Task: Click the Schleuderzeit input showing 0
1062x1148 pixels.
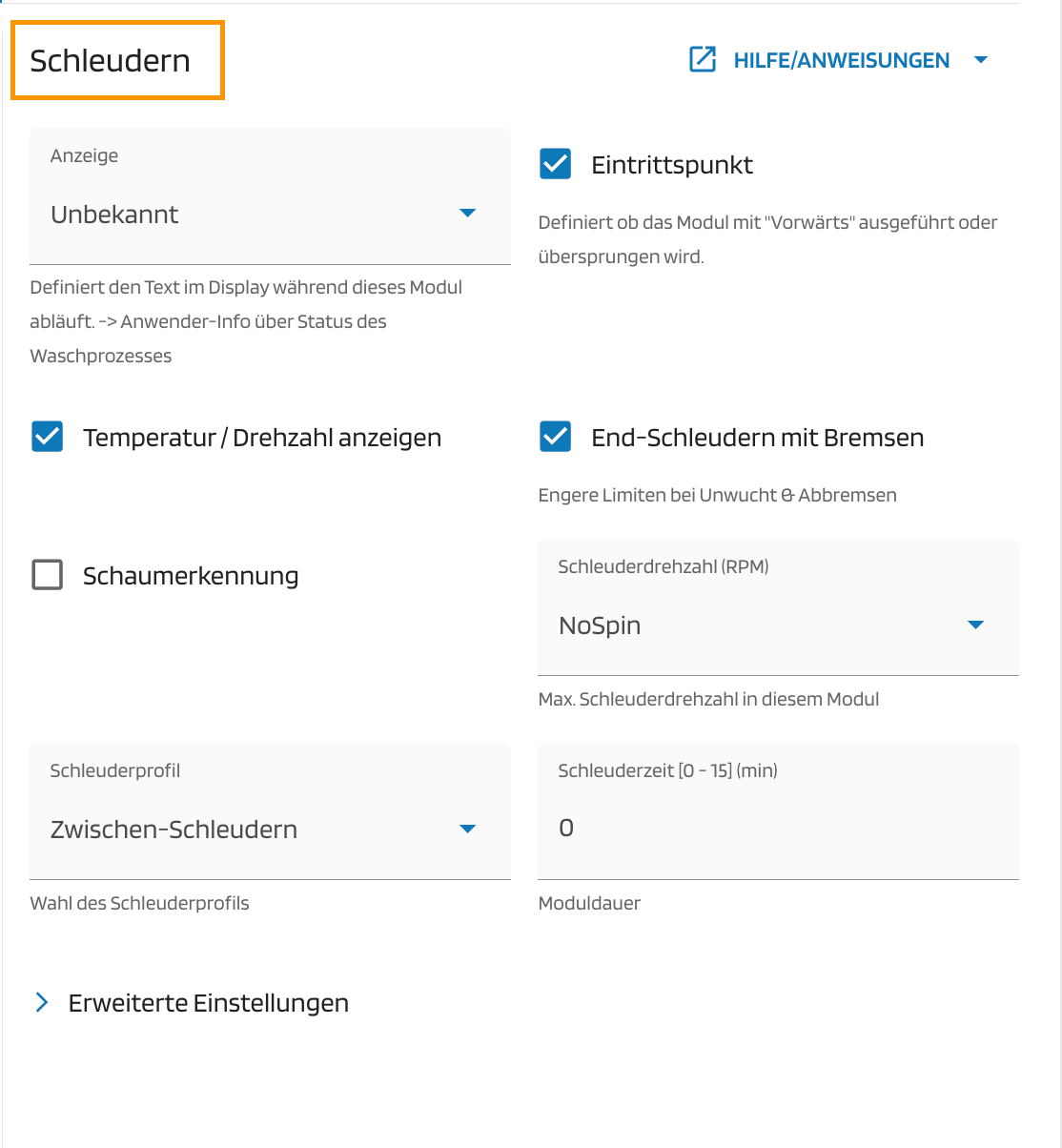Action: pyautogui.click(x=778, y=828)
